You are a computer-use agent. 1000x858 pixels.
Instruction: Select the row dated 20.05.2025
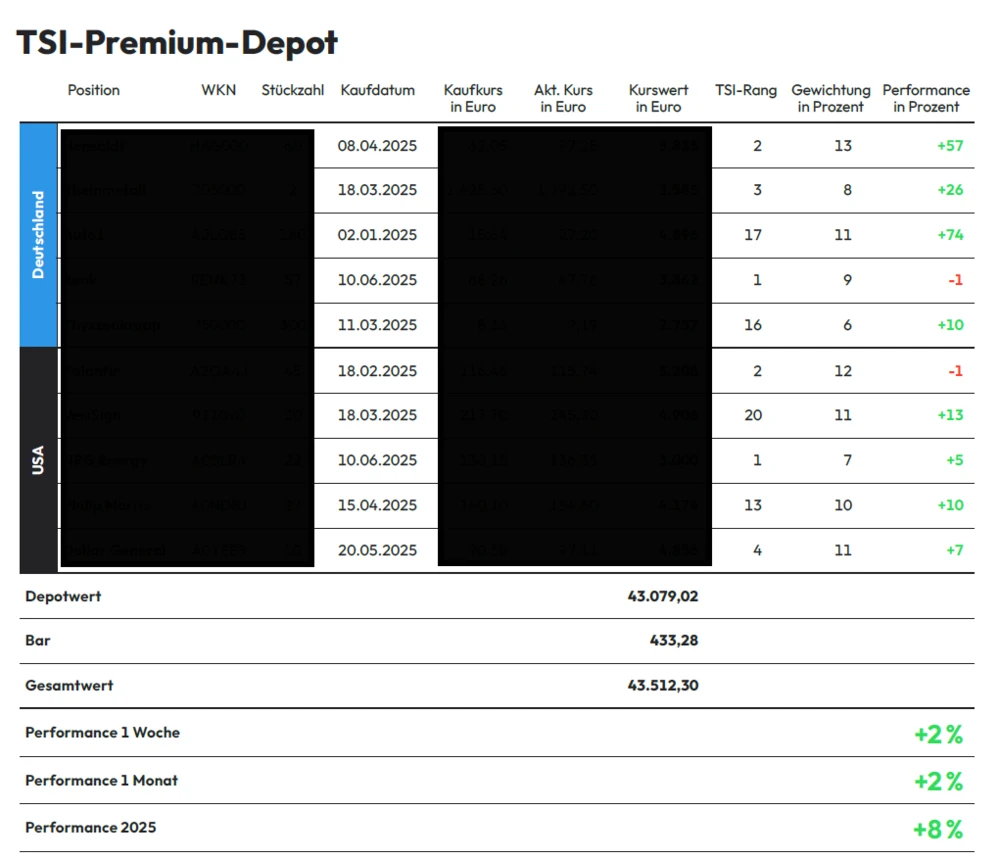pyautogui.click(x=377, y=550)
